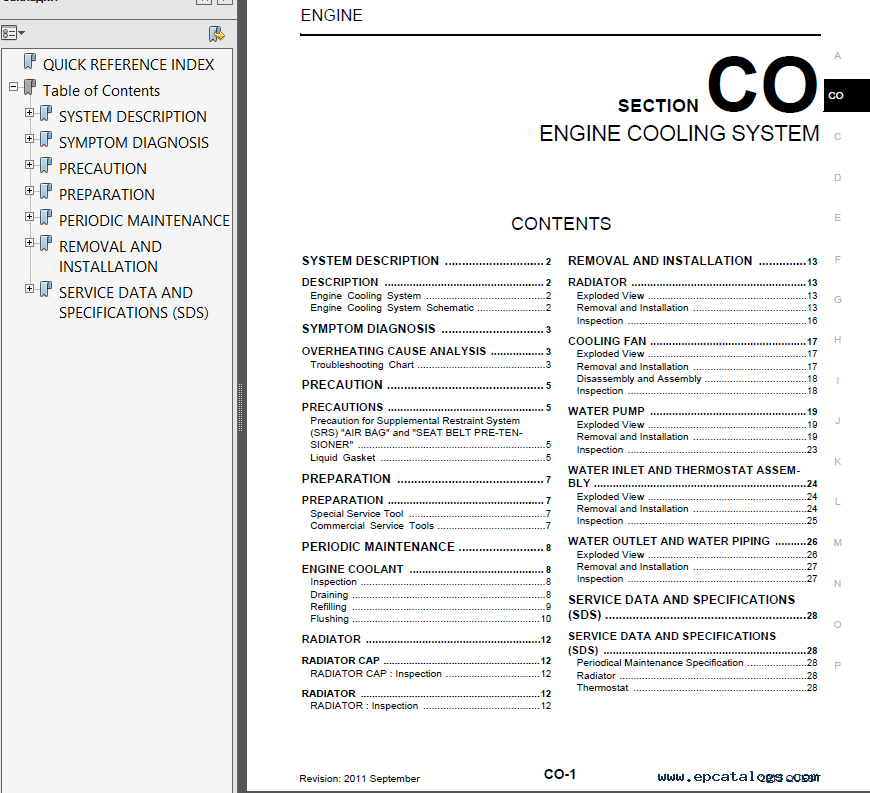Click PERIODIC MAINTENANCE bookmark icon

click(46, 218)
